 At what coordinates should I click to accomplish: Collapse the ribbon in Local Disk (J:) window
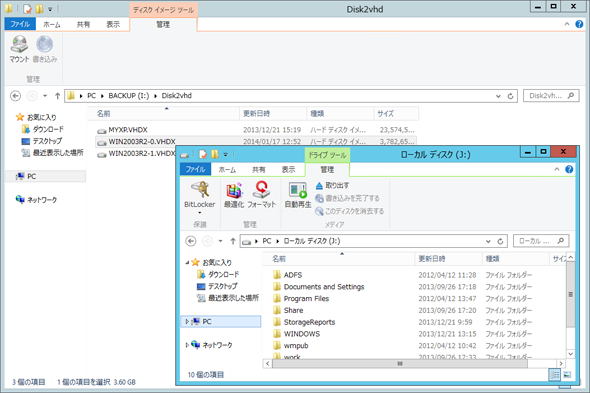557,169
